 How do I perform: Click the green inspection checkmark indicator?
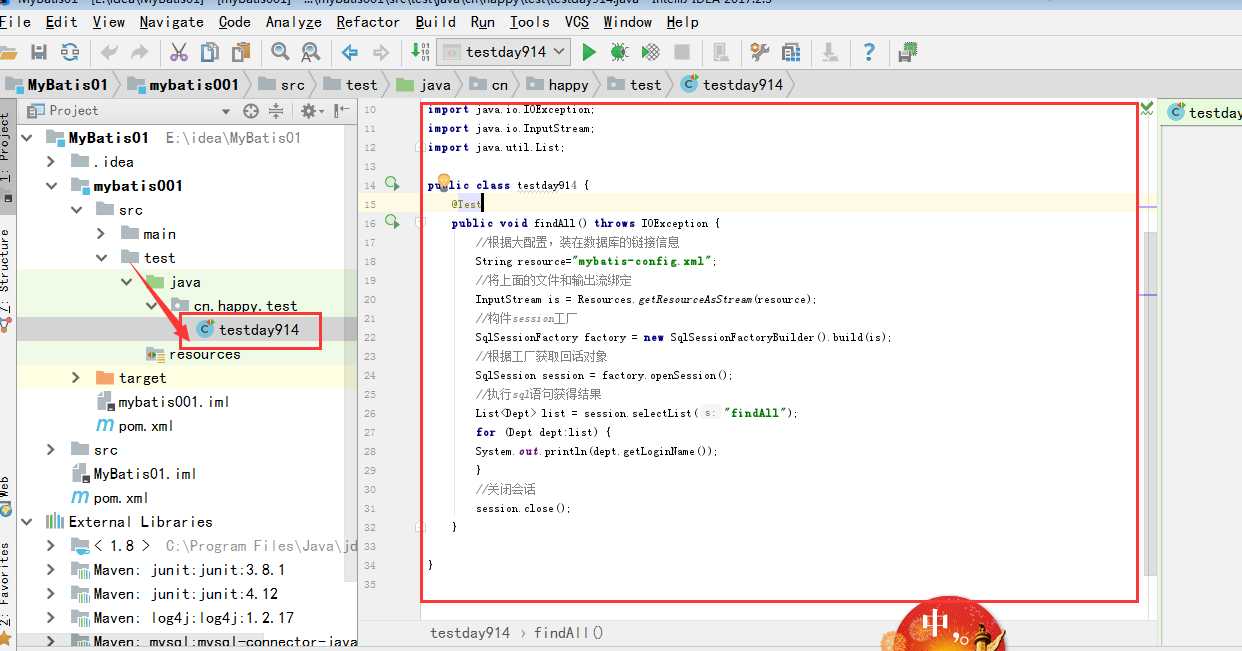click(1147, 108)
